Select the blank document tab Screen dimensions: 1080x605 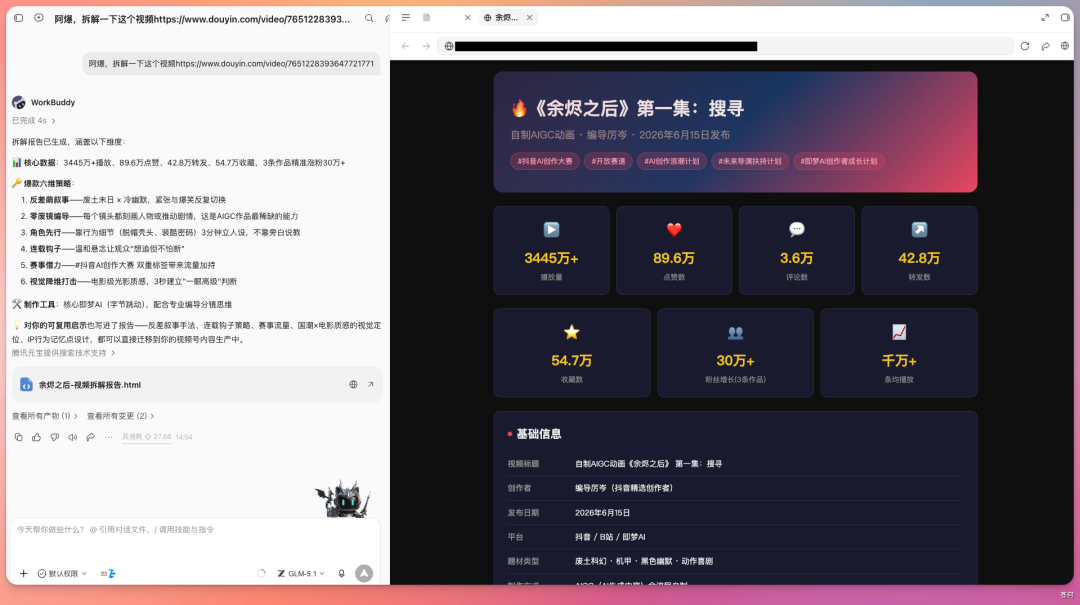[427, 18]
